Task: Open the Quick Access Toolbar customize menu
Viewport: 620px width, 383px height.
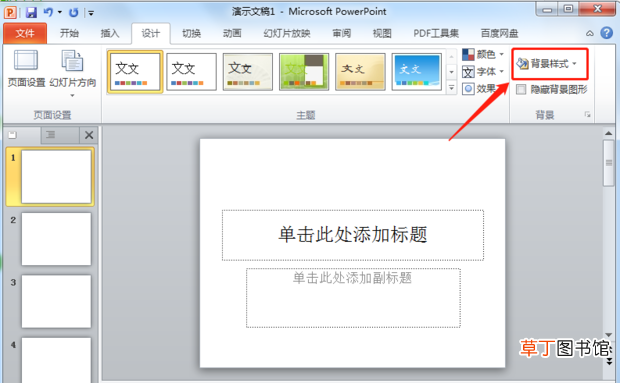Action: tap(91, 13)
